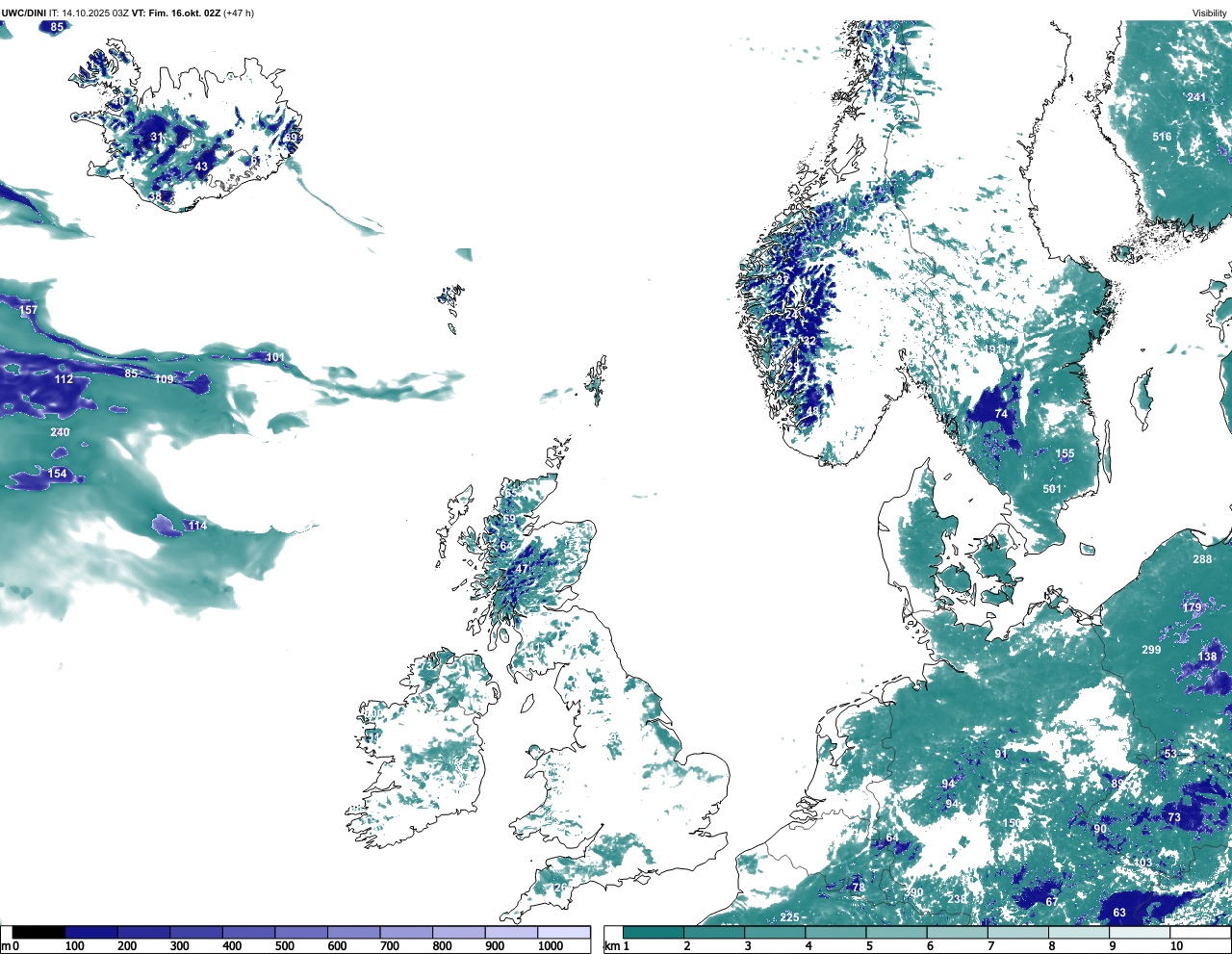
Task: Click visibility value '109' in the Atlantic
Action: (x=165, y=379)
